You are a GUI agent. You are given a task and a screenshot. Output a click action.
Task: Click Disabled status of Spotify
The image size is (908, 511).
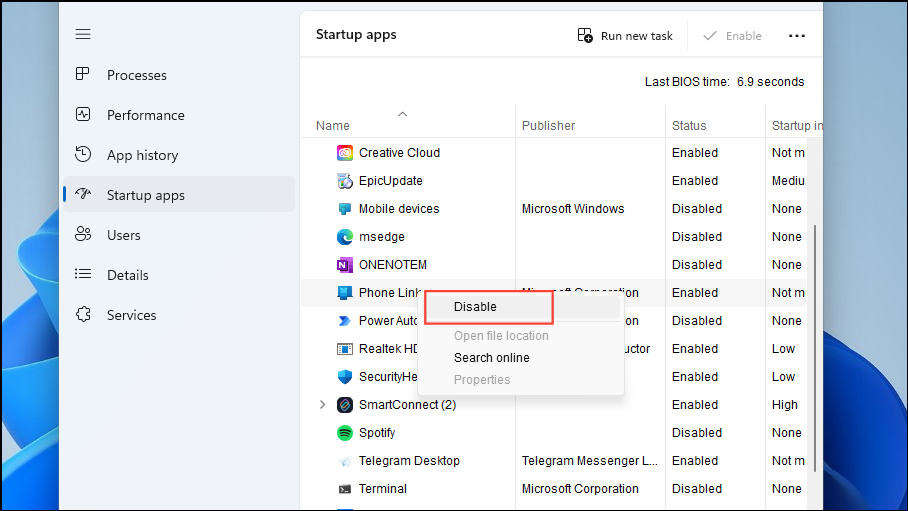click(x=697, y=433)
